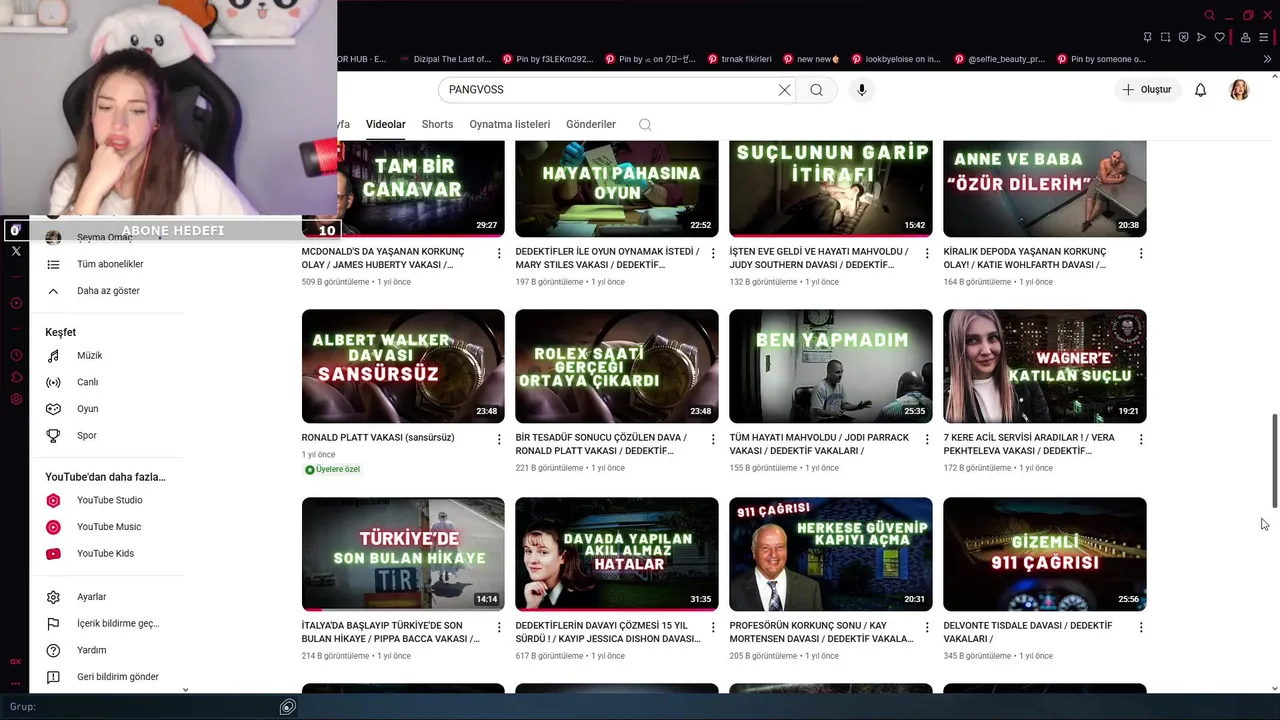1280x720 pixels.
Task: Open options menu for Katie Wohlfarth video
Action: (1141, 254)
